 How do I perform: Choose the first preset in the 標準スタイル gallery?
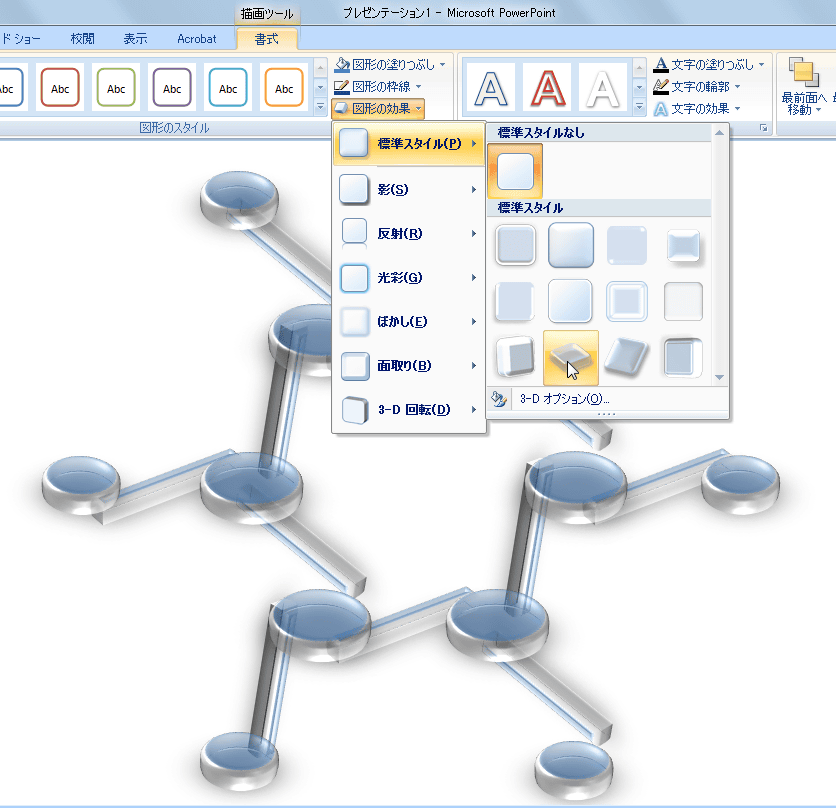click(515, 245)
